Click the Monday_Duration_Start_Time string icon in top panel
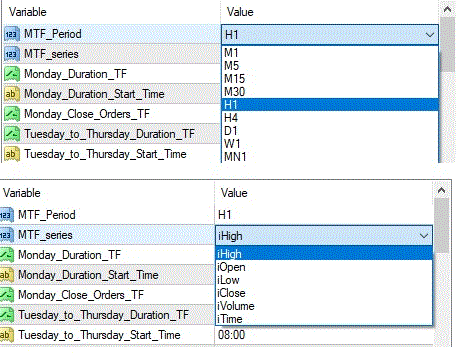This screenshot has width=456, height=360. (x=12, y=94)
